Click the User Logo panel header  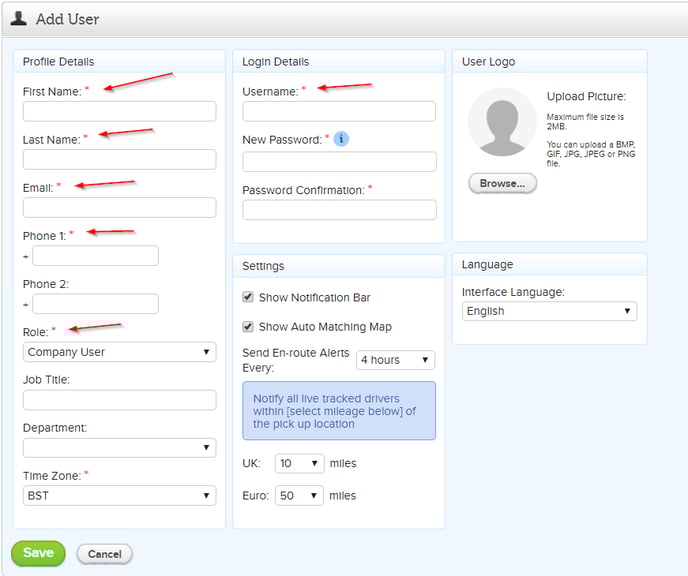tap(550, 61)
